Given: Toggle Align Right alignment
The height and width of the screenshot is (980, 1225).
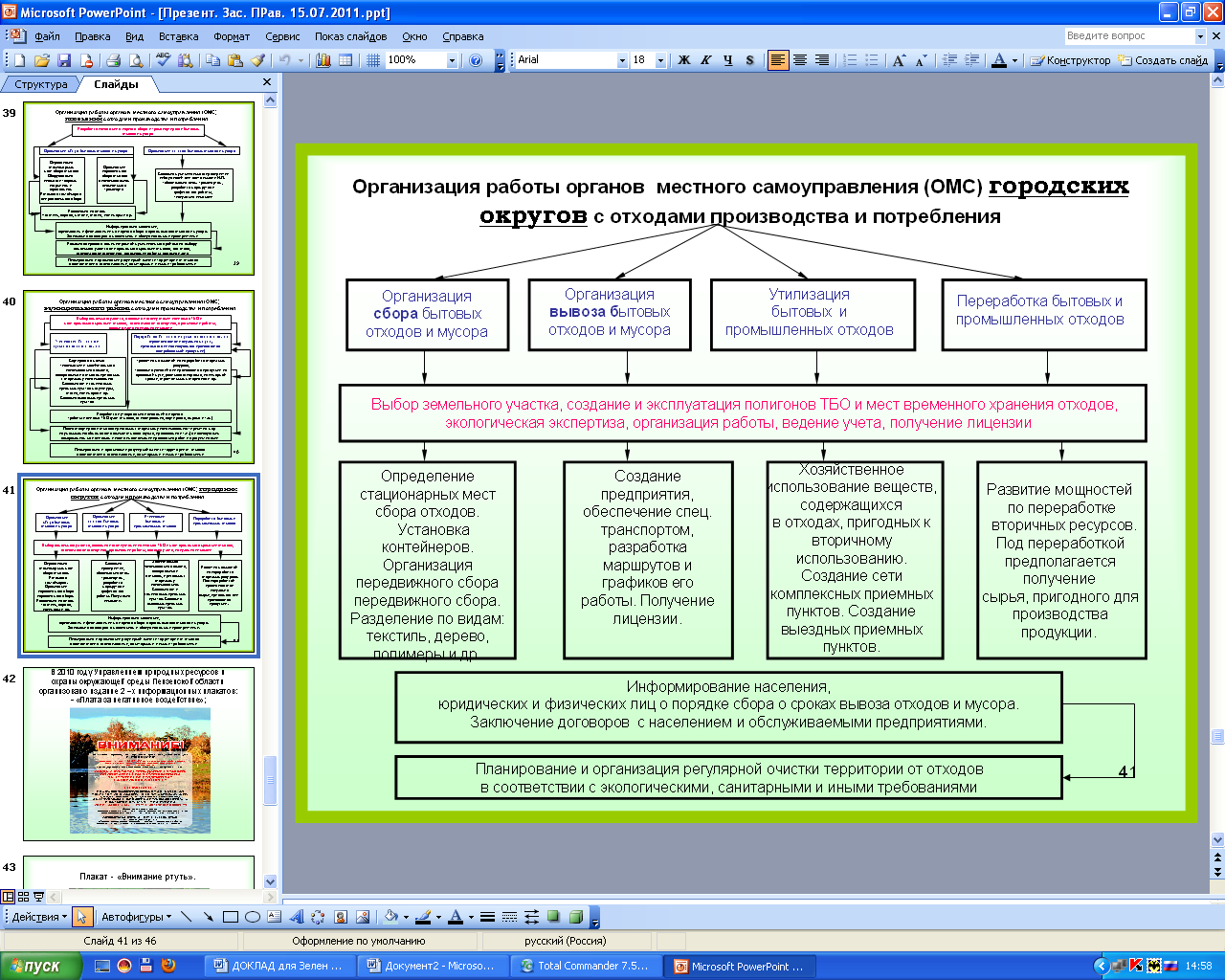Looking at the screenshot, I should 822,60.
